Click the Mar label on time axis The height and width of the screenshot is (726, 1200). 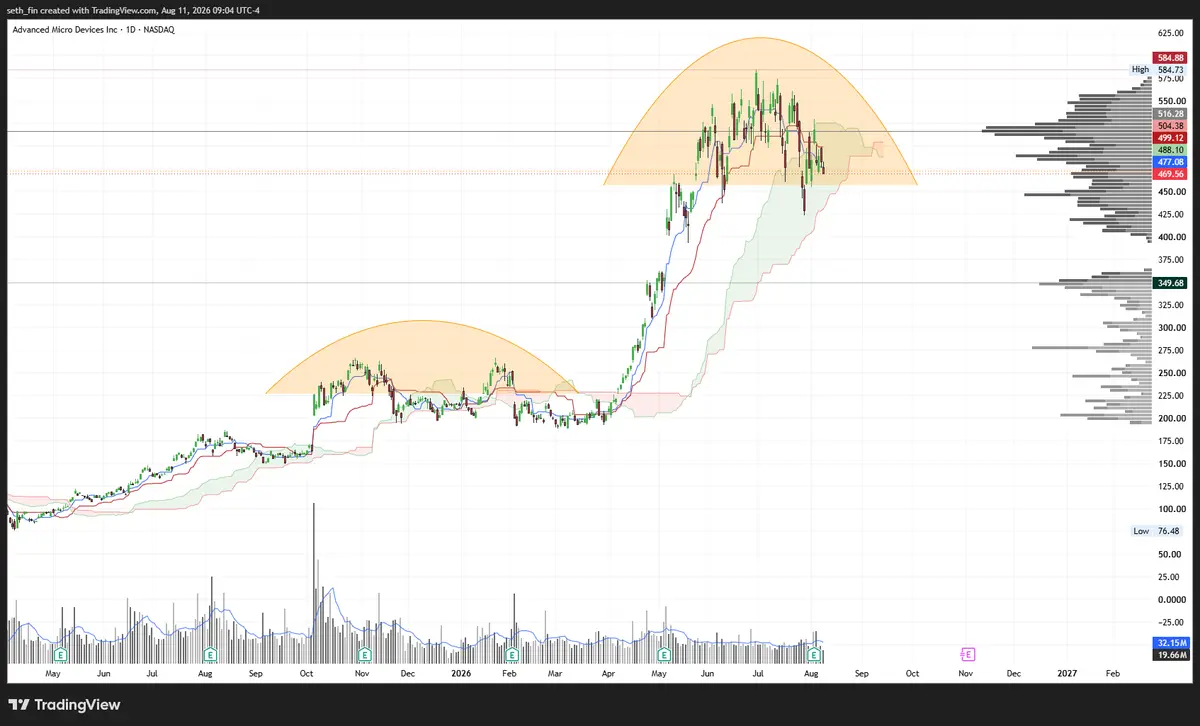pos(556,674)
